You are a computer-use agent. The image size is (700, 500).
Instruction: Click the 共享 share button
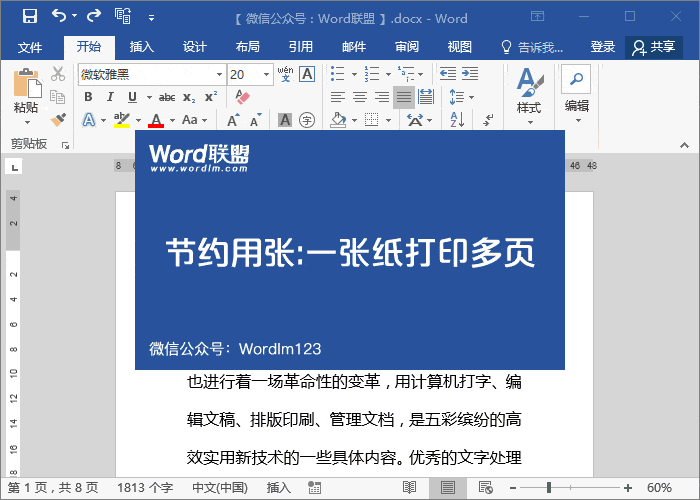click(x=654, y=47)
